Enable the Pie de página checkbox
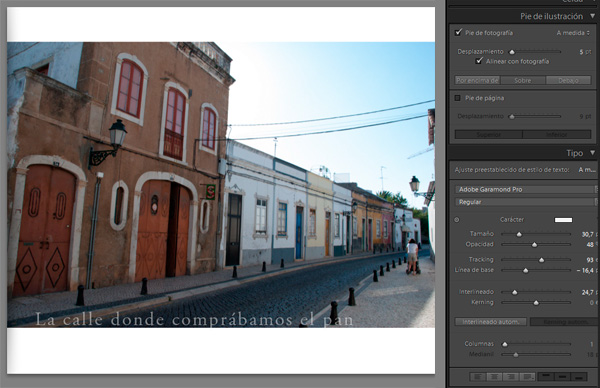Viewport: 600px width, 388px height. (x=457, y=98)
